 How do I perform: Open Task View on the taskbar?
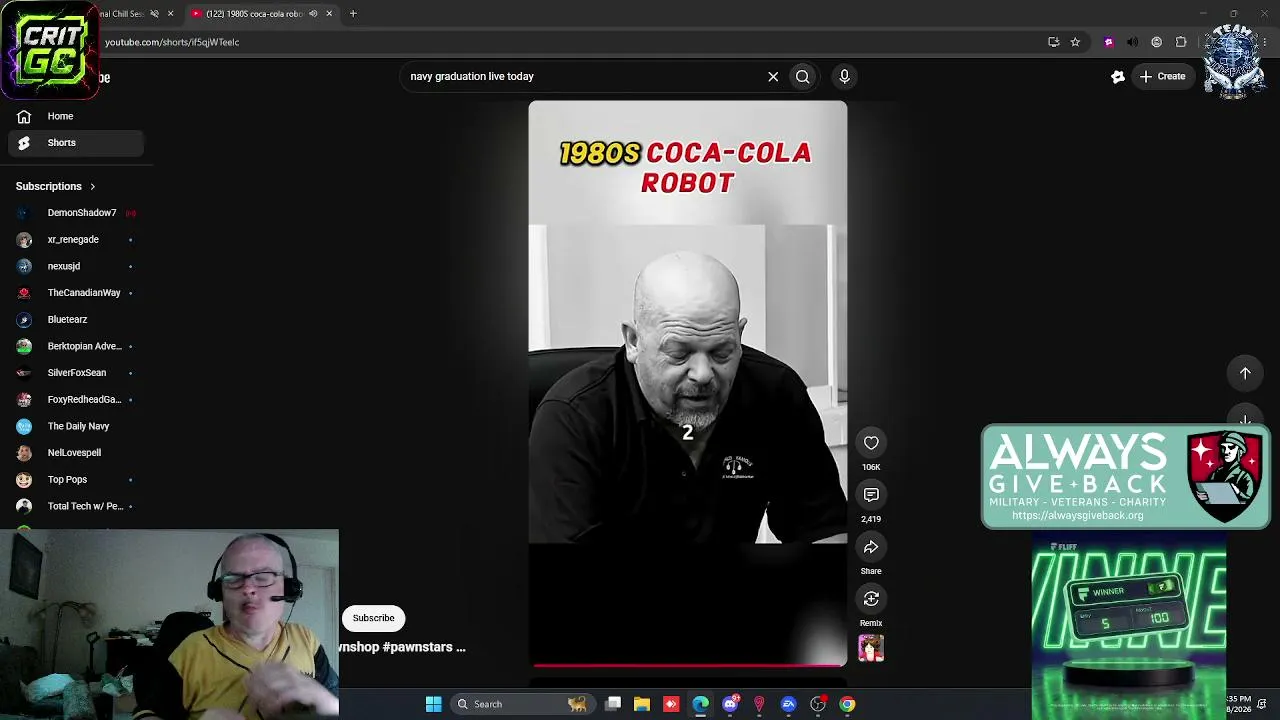tap(613, 704)
